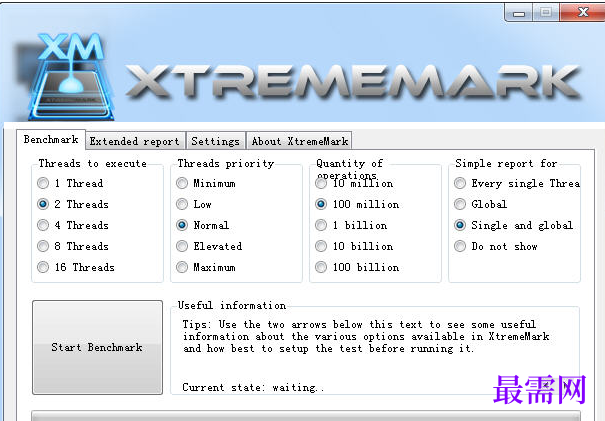Switch to the Settings tab
This screenshot has width=605, height=421.
click(x=215, y=141)
